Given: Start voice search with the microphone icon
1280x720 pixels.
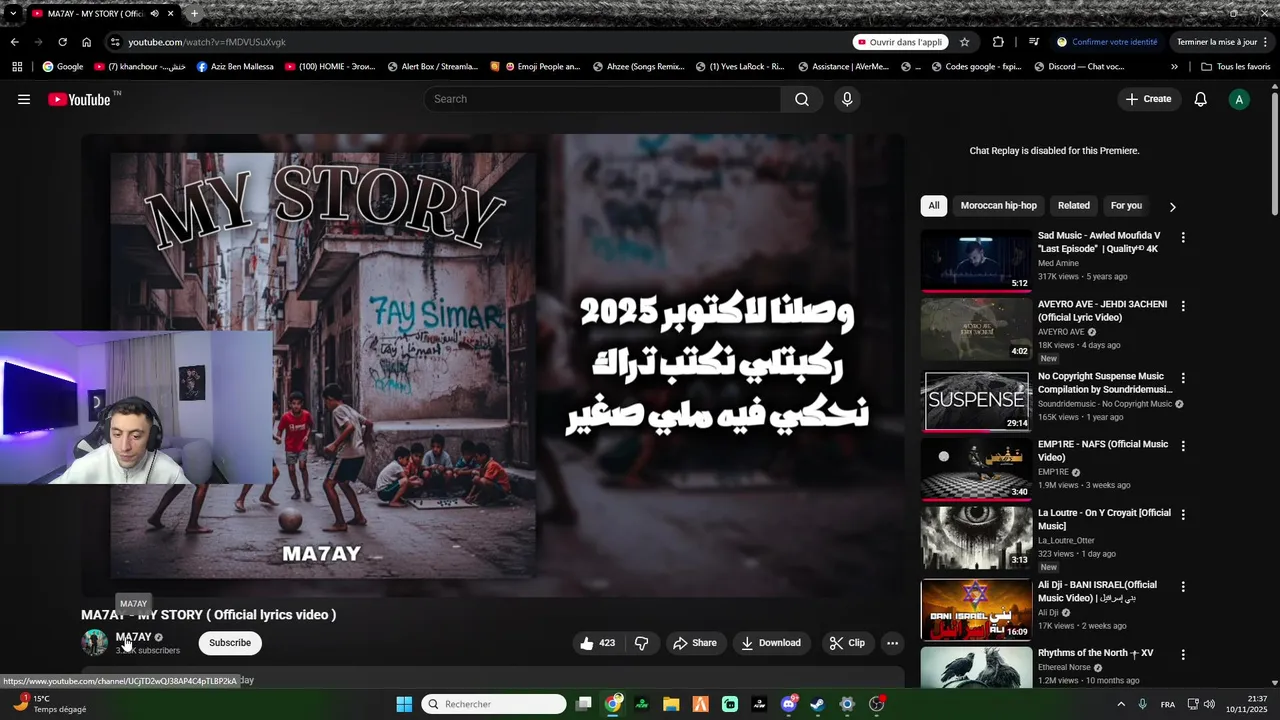Looking at the screenshot, I should 847,99.
